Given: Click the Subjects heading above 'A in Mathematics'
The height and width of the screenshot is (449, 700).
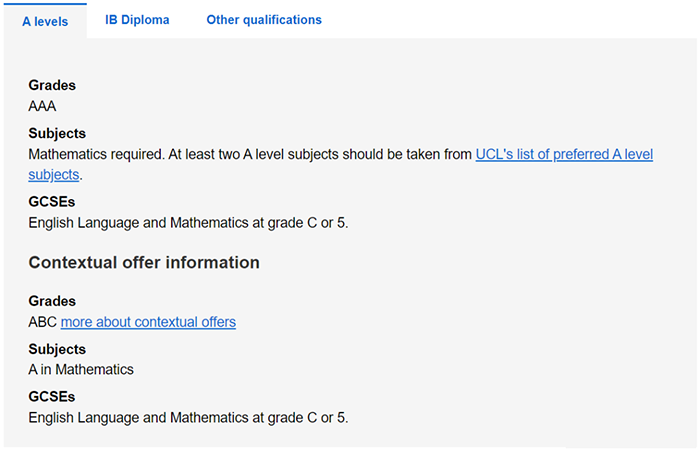Looking at the screenshot, I should coord(57,350).
